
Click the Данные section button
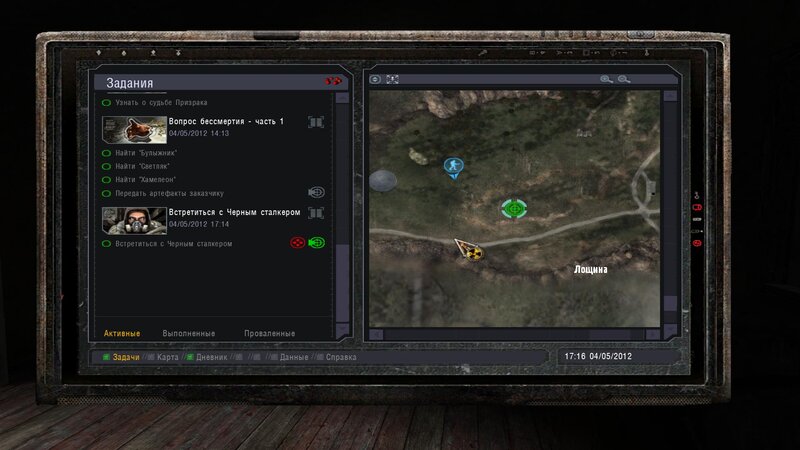[293, 356]
